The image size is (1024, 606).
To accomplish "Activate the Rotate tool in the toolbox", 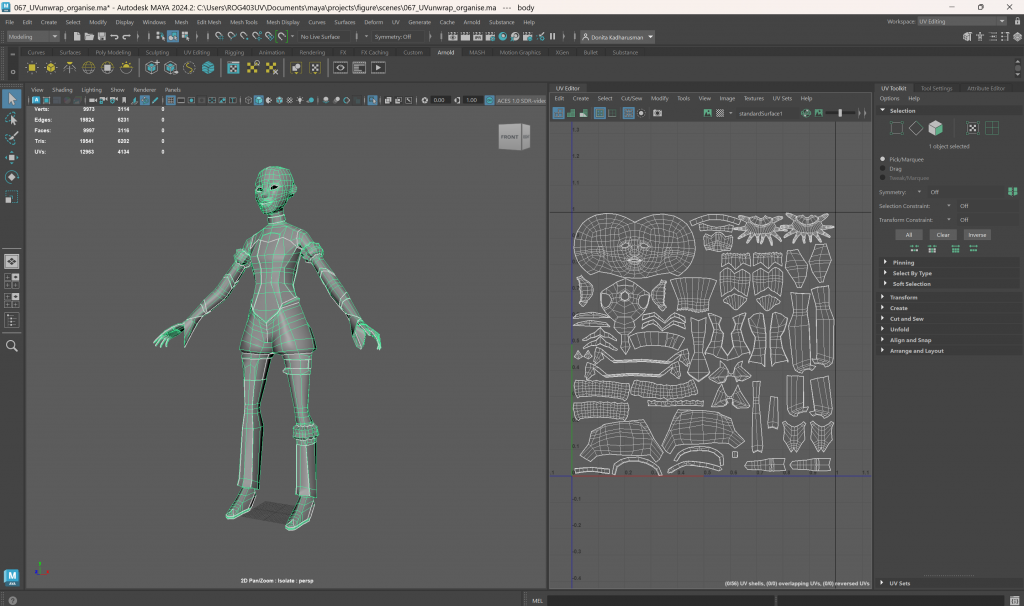I will (x=11, y=177).
